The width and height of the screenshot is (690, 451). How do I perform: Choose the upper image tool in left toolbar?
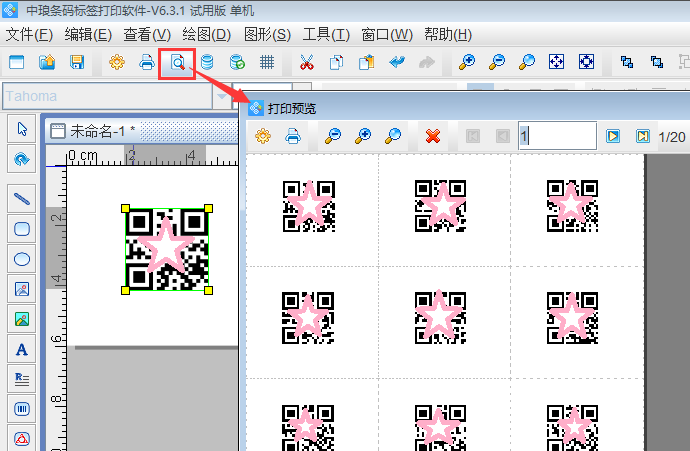click(x=22, y=289)
